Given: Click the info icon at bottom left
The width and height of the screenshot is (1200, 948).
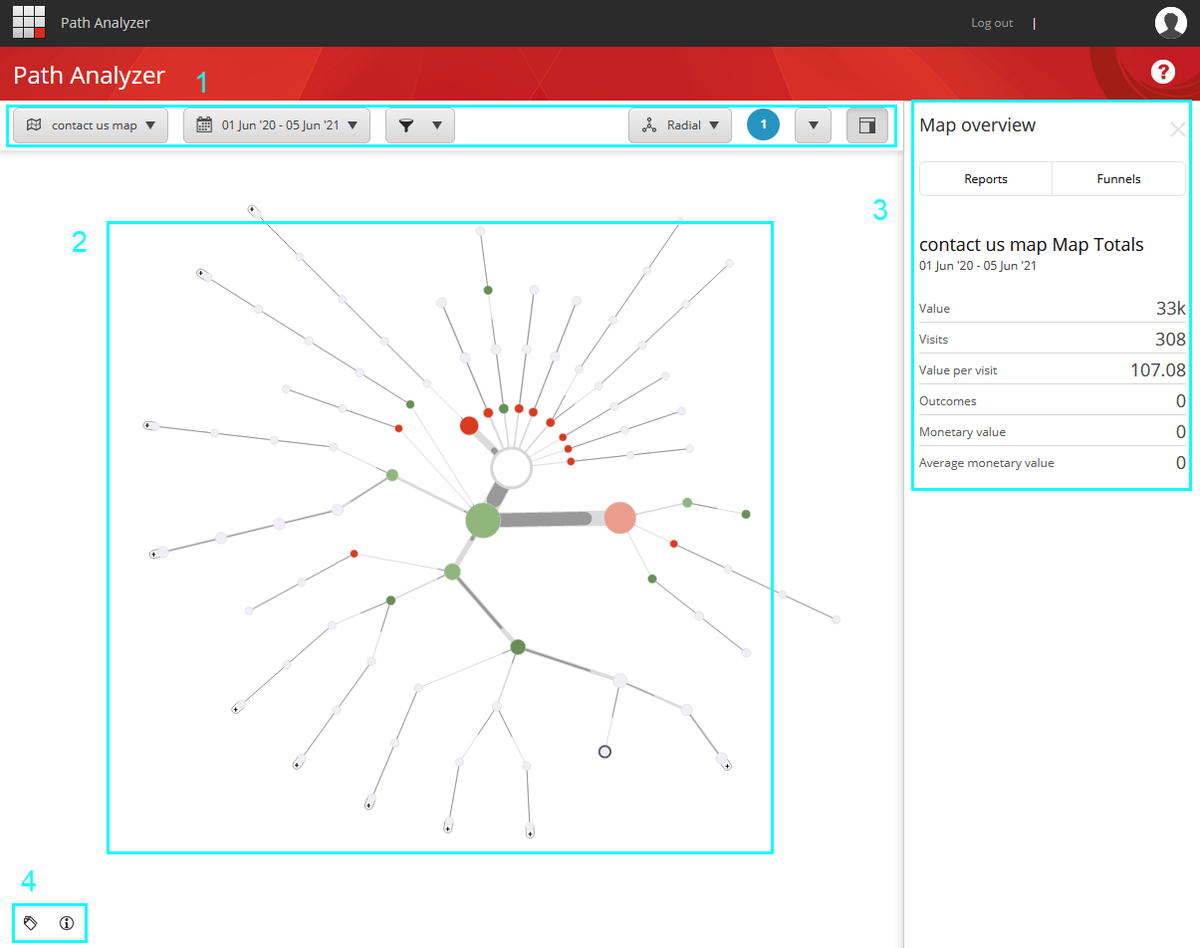Looking at the screenshot, I should point(67,923).
